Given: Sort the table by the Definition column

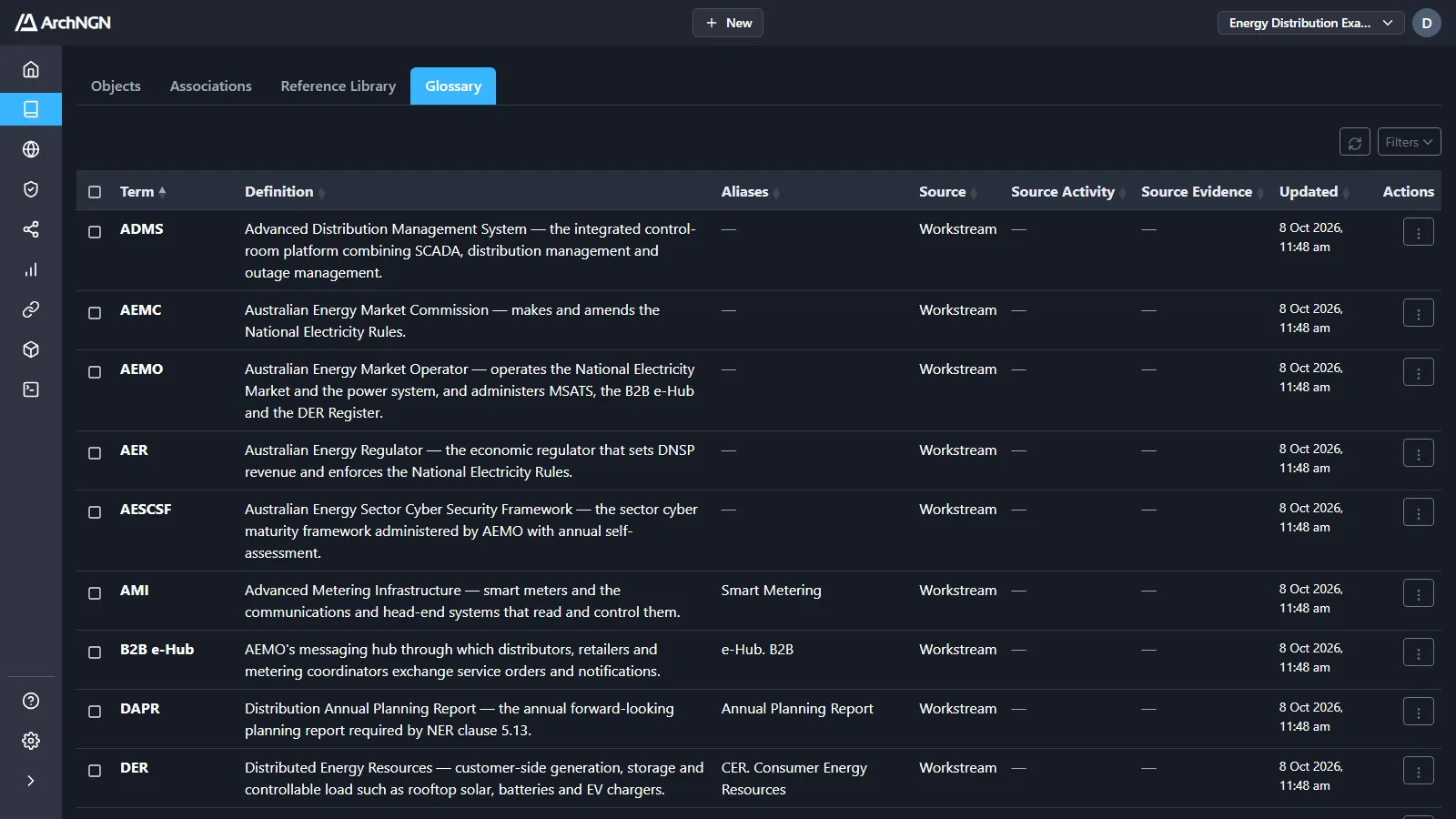Looking at the screenshot, I should click(x=284, y=192).
